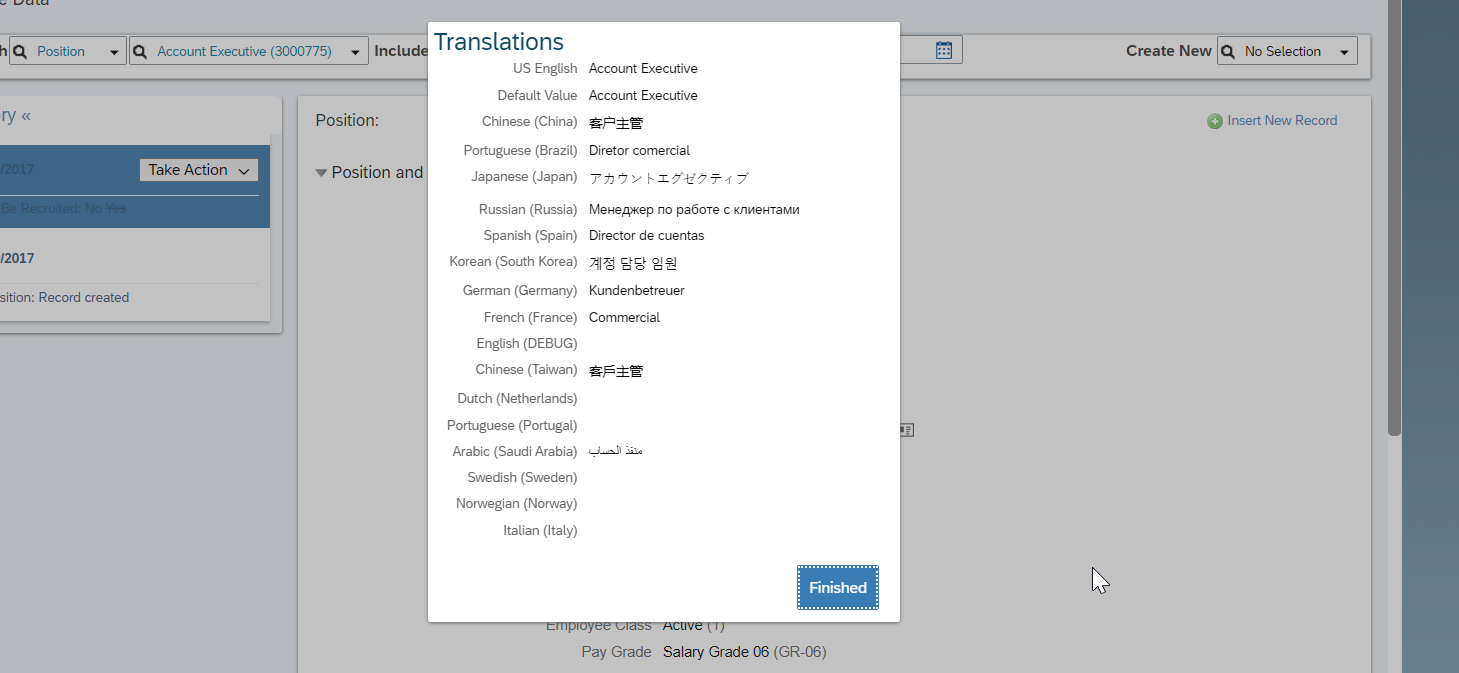
Task: Click the small card icon behind dialog
Action: tap(906, 430)
